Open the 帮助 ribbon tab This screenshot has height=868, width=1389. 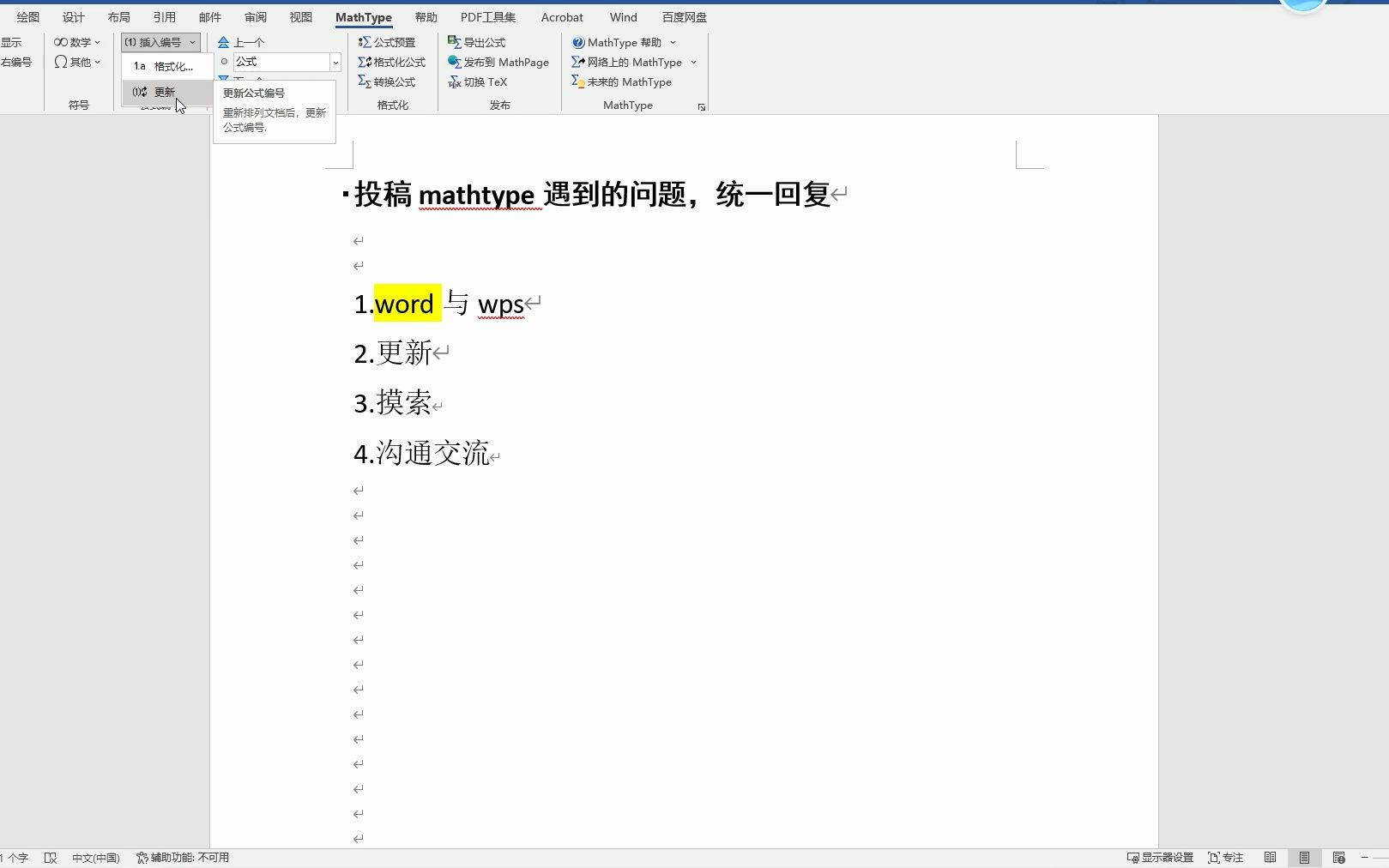tap(426, 17)
